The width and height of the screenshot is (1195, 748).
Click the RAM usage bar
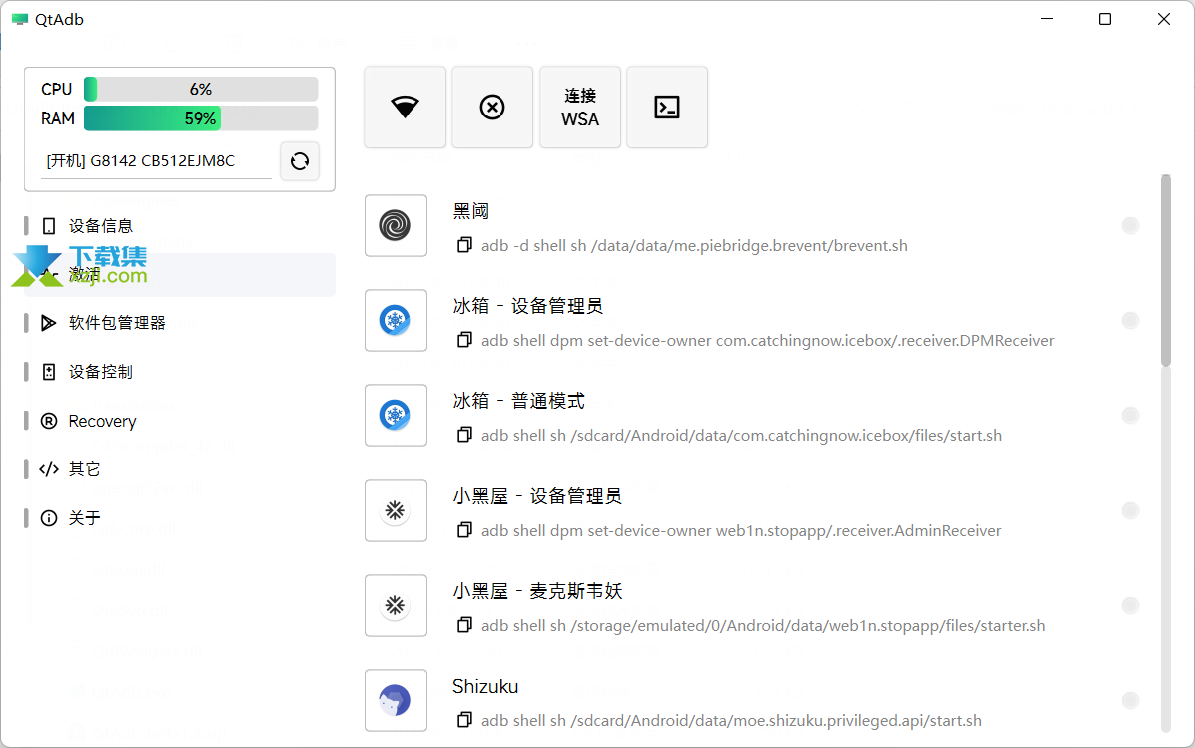(x=201, y=118)
